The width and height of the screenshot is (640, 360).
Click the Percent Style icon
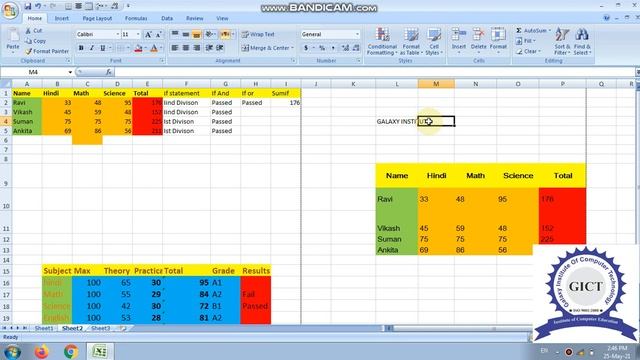click(x=322, y=48)
